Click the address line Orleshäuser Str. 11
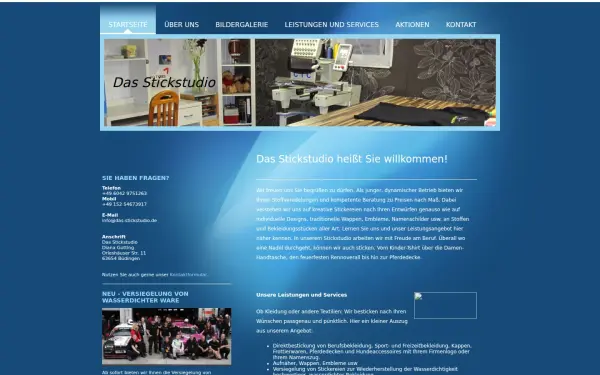This screenshot has width=600, height=375. coord(124,253)
